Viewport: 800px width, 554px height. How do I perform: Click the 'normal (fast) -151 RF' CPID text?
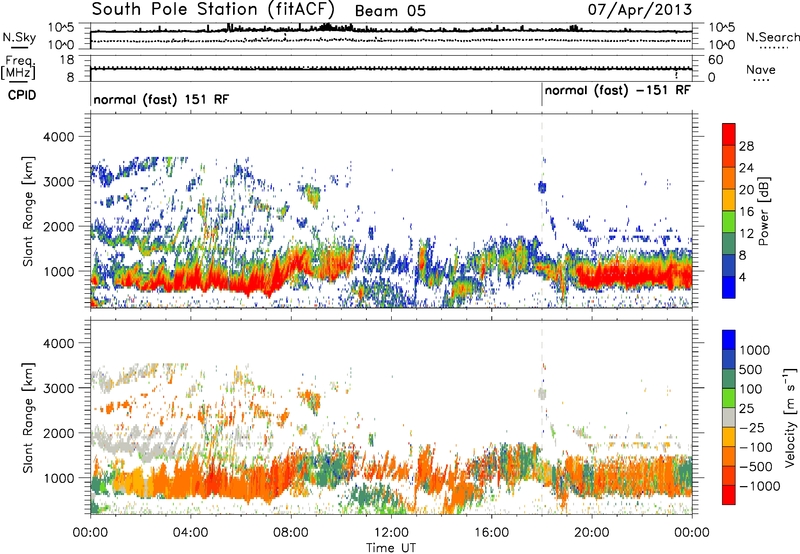(617, 91)
